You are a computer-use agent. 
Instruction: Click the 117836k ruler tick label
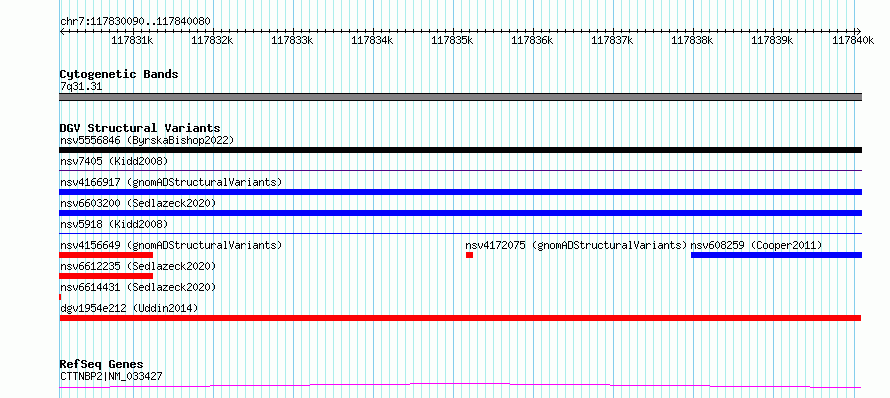click(532, 40)
